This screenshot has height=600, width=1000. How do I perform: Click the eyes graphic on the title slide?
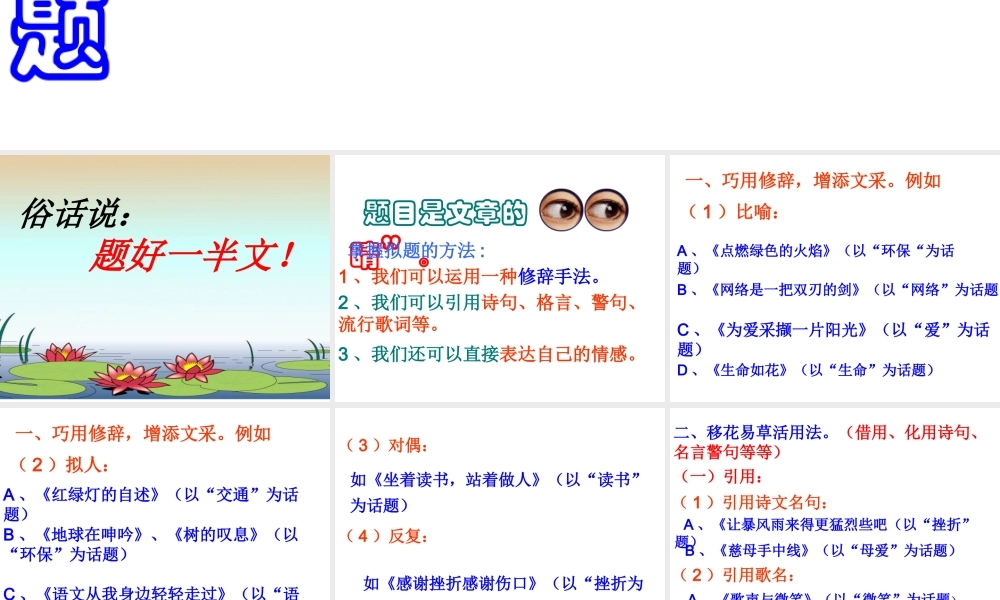click(587, 208)
